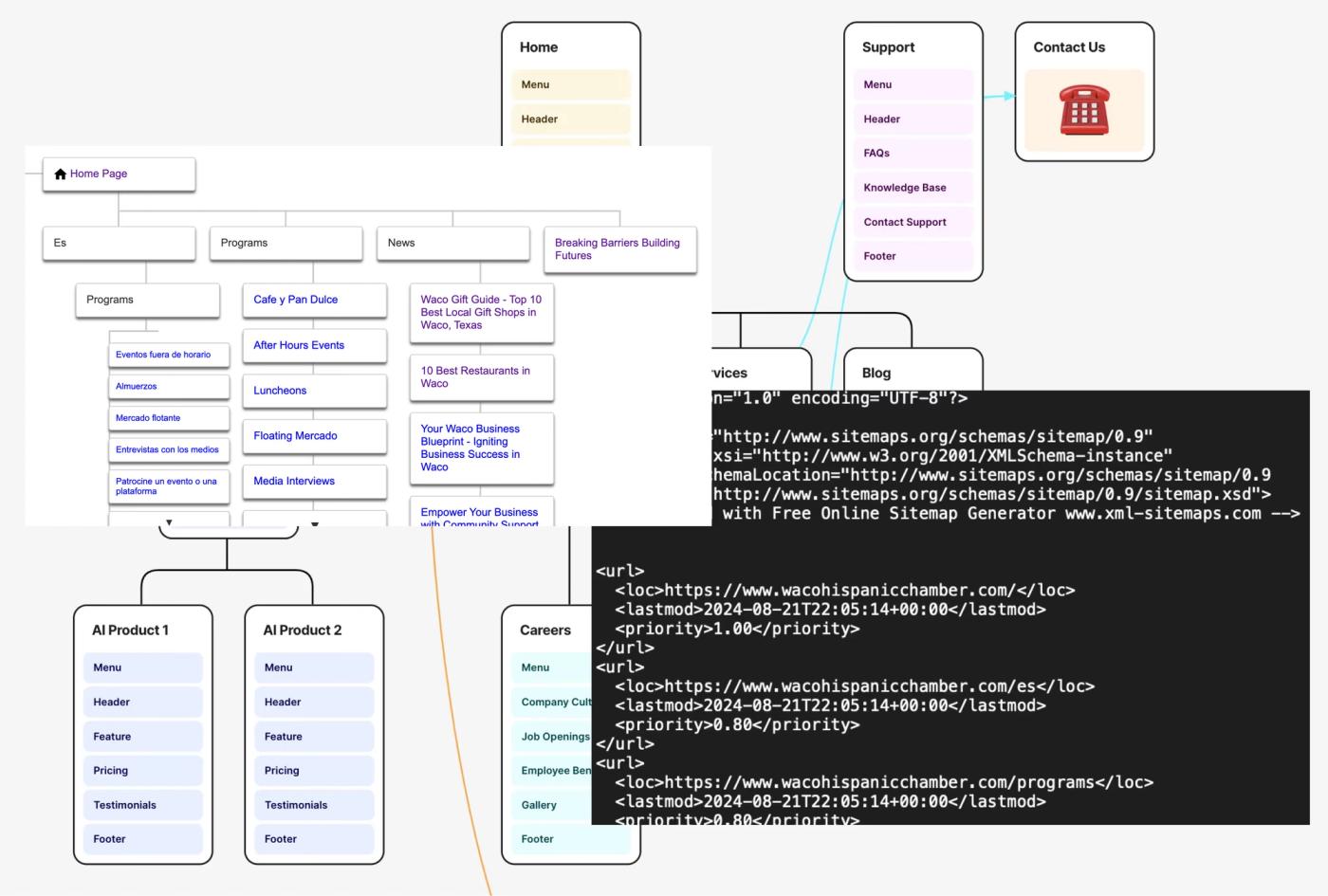Select the Programs node under Es
Screen dimensions: 1328x896
coord(147,301)
